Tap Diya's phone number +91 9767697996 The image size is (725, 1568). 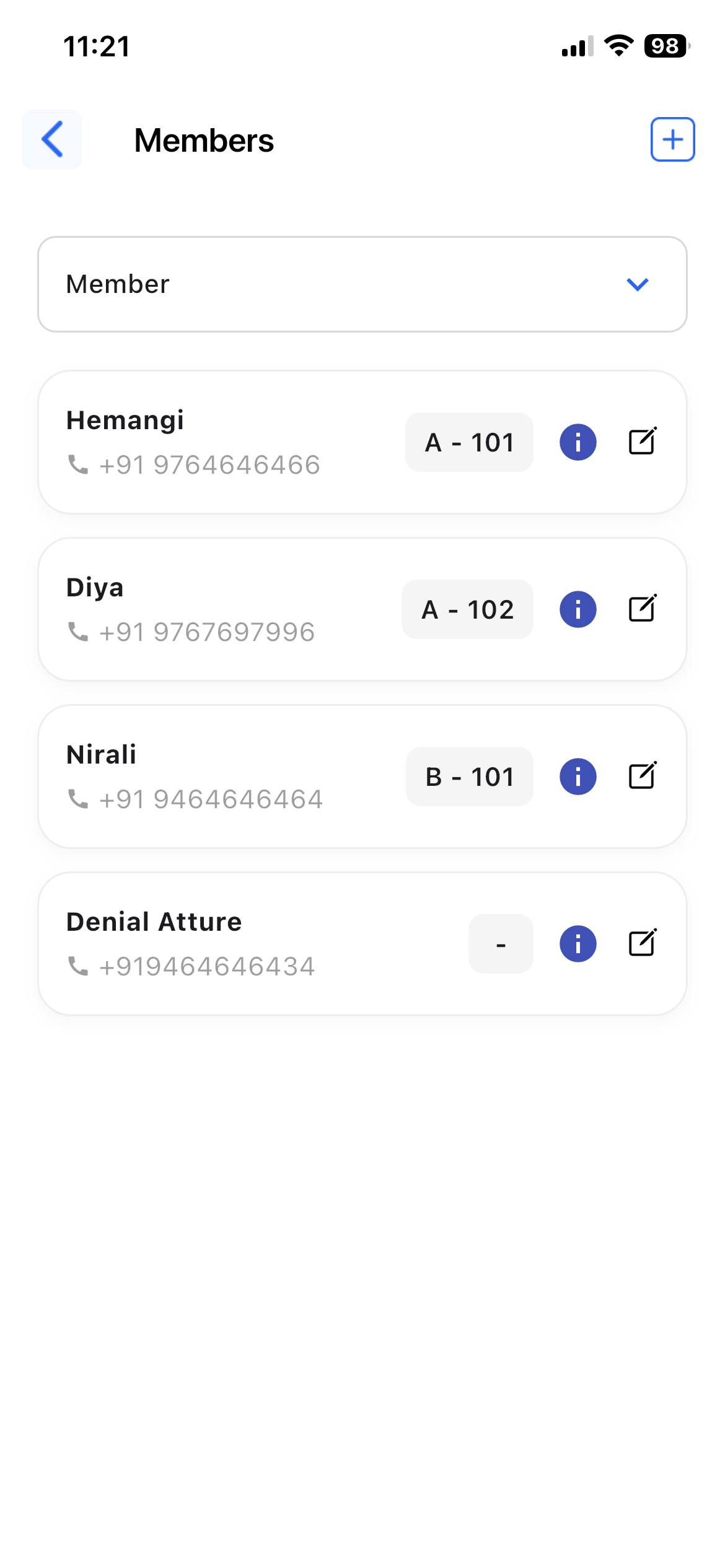point(206,632)
